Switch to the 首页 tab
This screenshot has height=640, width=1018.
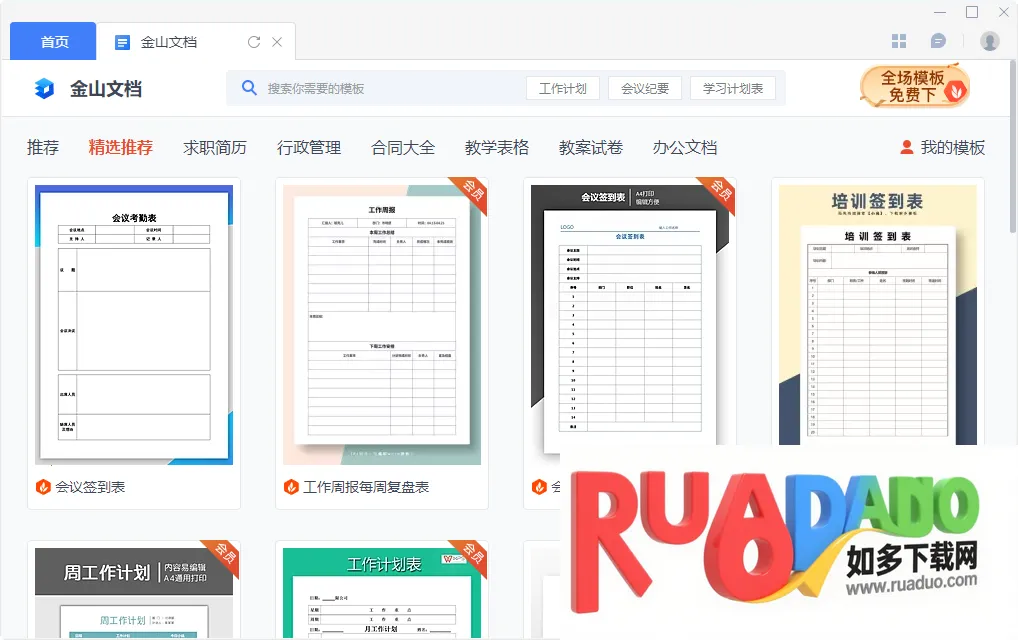(x=54, y=42)
